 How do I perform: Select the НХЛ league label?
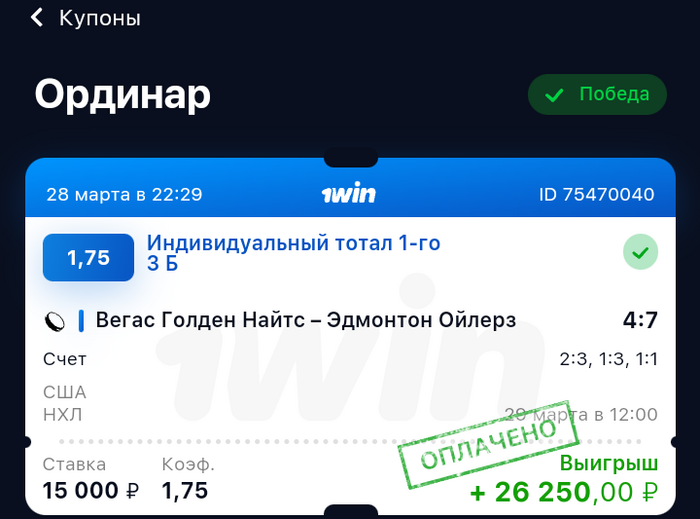62,415
